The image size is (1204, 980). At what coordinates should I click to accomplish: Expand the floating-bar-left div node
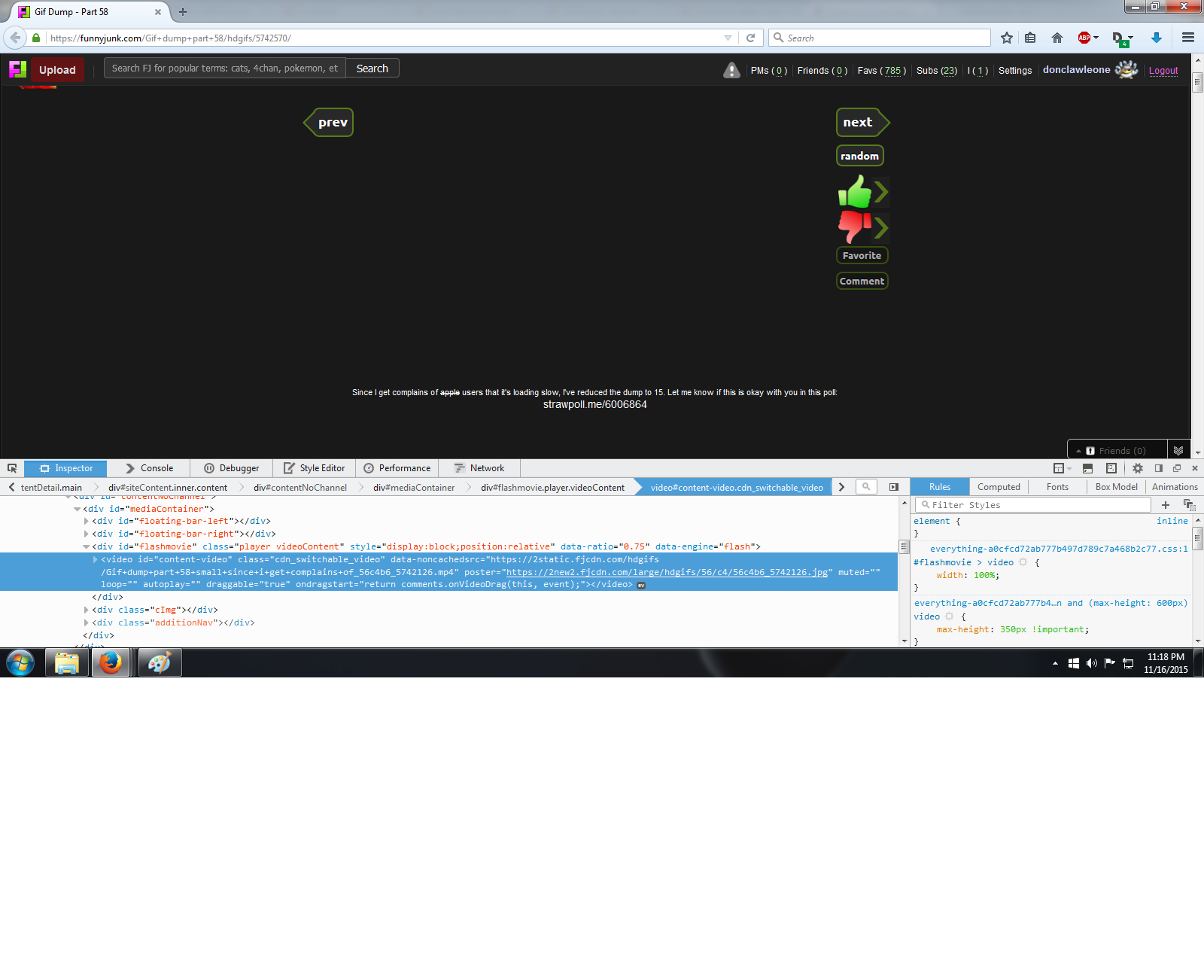click(x=87, y=521)
